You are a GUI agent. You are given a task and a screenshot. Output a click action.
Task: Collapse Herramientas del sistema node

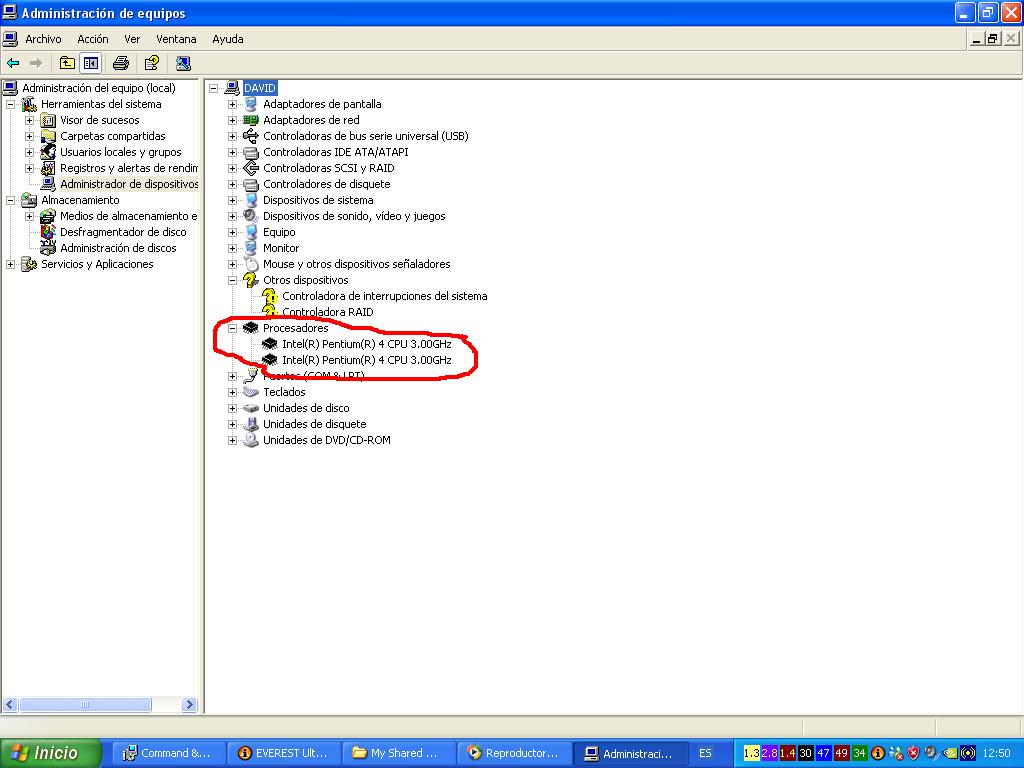pos(10,104)
